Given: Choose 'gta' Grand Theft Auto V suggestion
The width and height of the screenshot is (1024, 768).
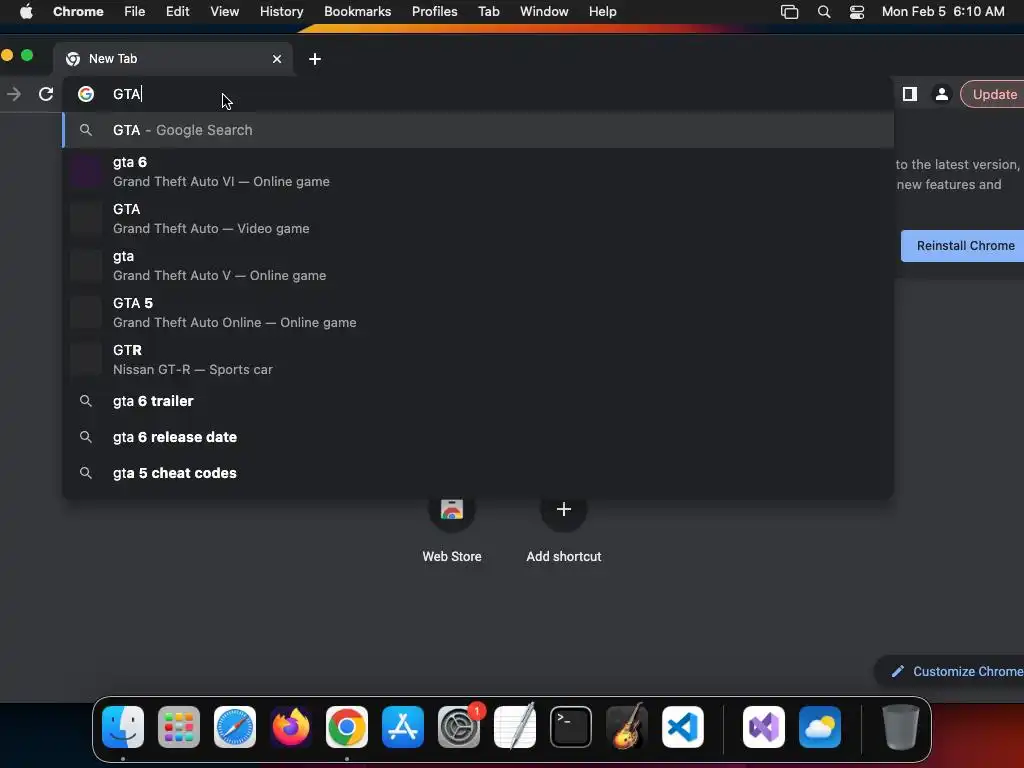Looking at the screenshot, I should point(478,266).
